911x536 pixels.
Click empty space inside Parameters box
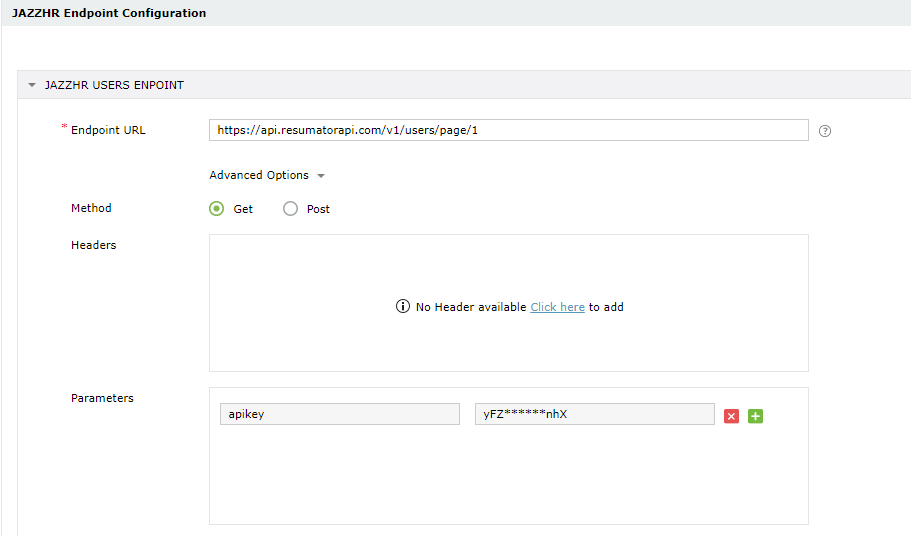pos(508,476)
